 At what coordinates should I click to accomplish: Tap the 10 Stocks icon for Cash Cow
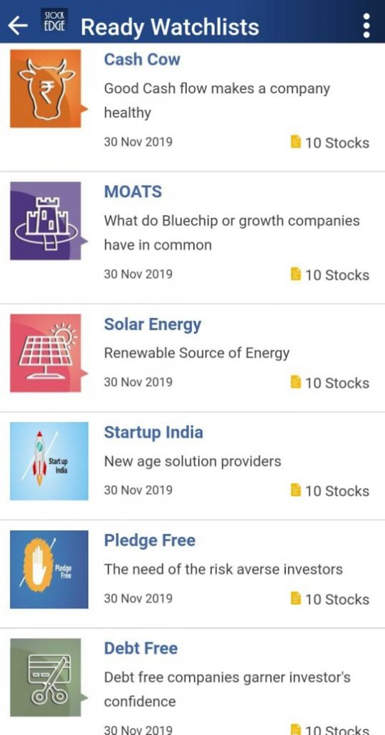295,142
